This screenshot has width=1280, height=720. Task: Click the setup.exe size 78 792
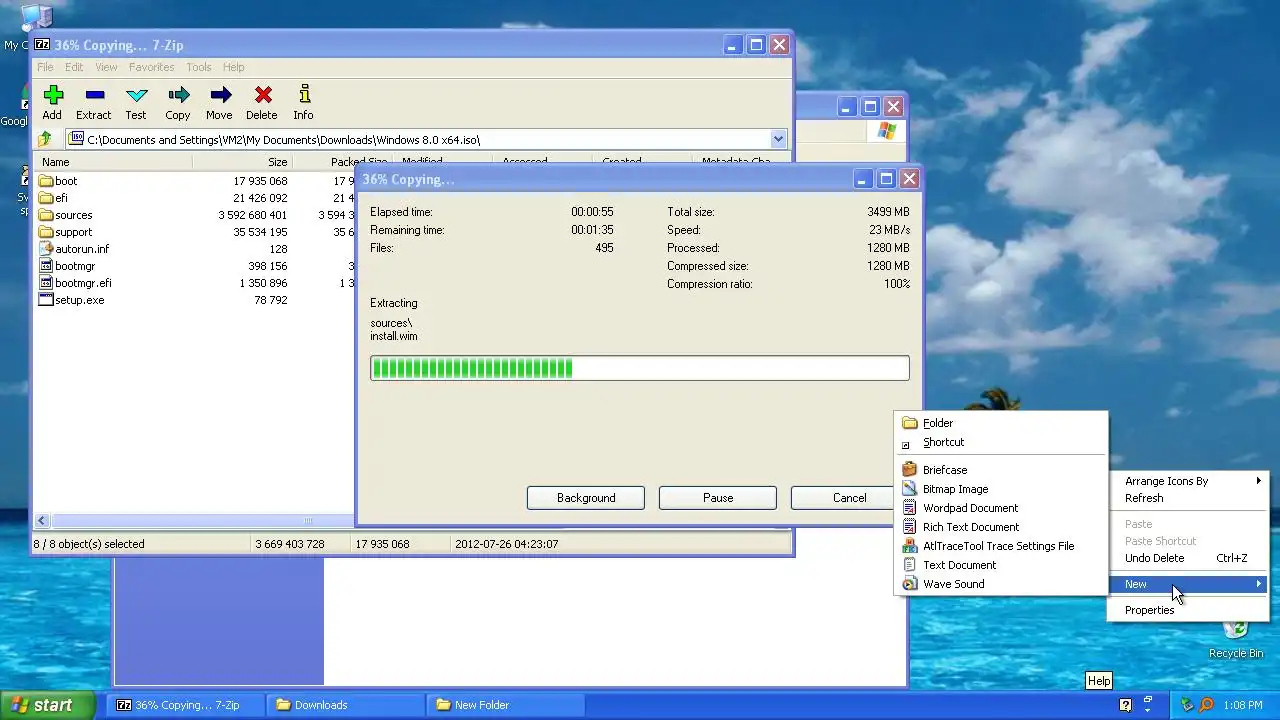coord(270,300)
